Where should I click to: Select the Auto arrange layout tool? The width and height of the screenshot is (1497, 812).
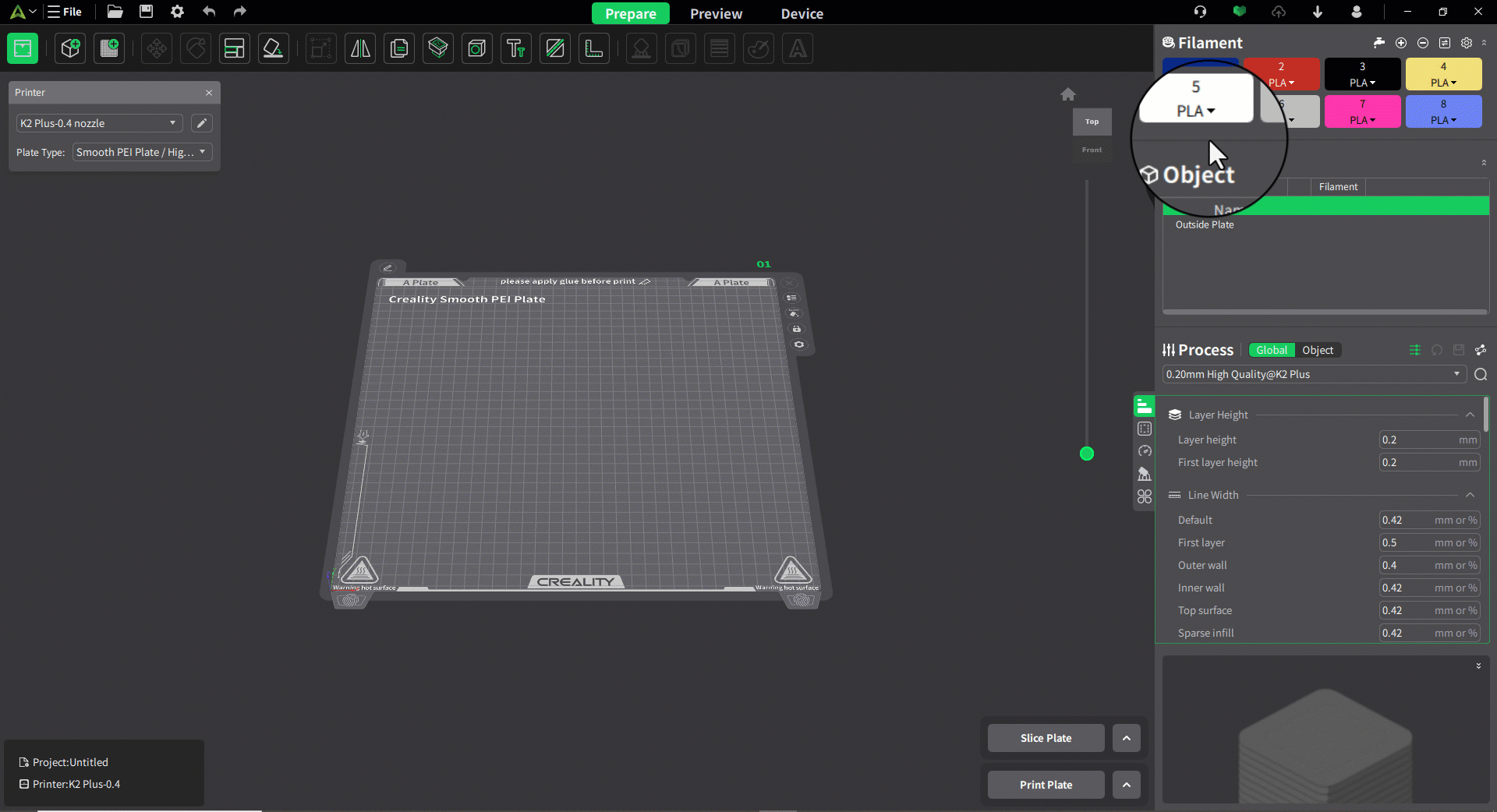234,48
